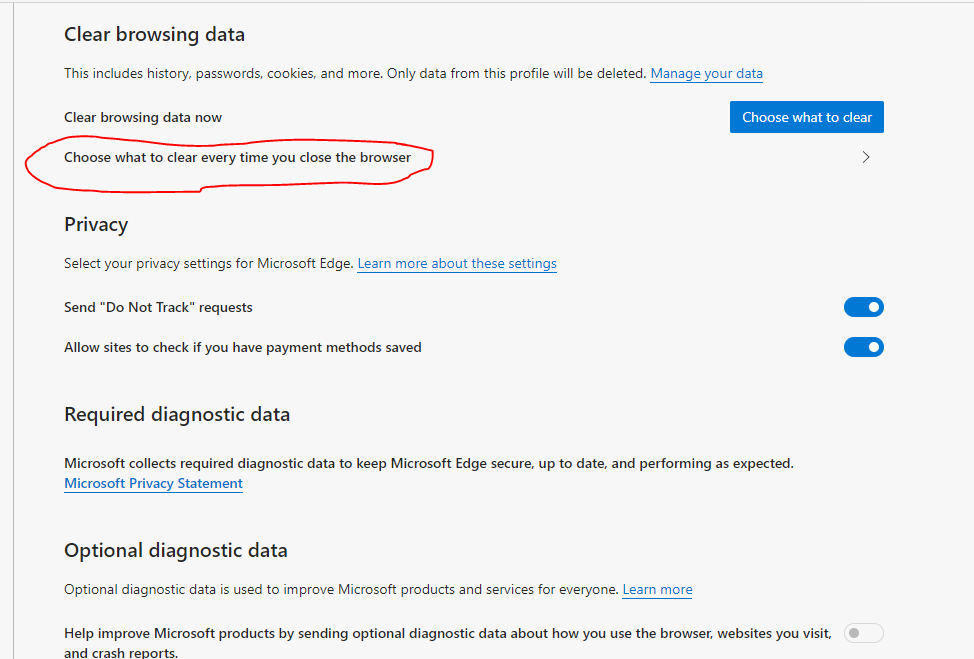Select the Privacy section heading

pos(96,224)
